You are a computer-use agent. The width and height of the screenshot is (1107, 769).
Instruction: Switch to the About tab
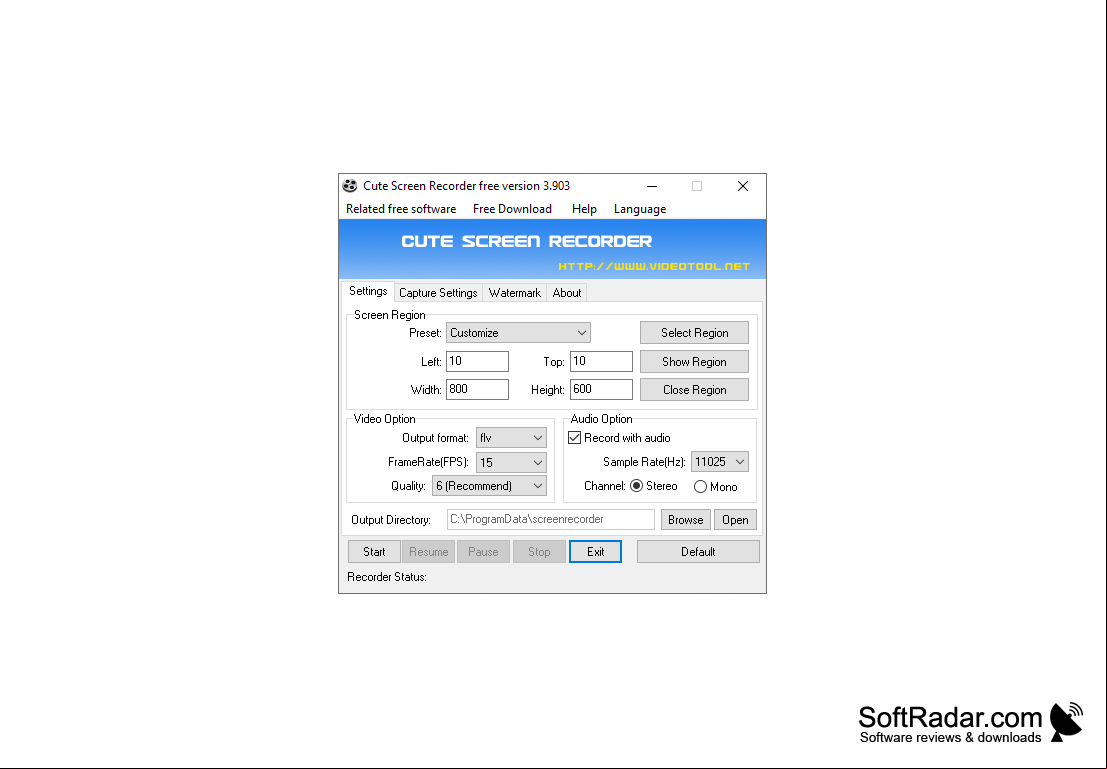click(567, 293)
